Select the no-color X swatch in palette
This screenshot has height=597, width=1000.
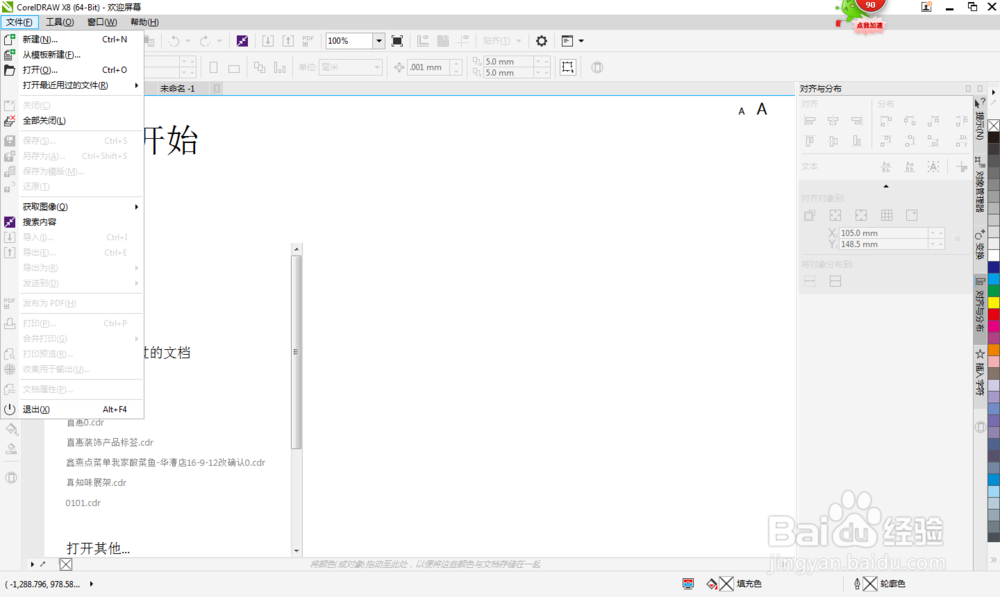coord(994,126)
